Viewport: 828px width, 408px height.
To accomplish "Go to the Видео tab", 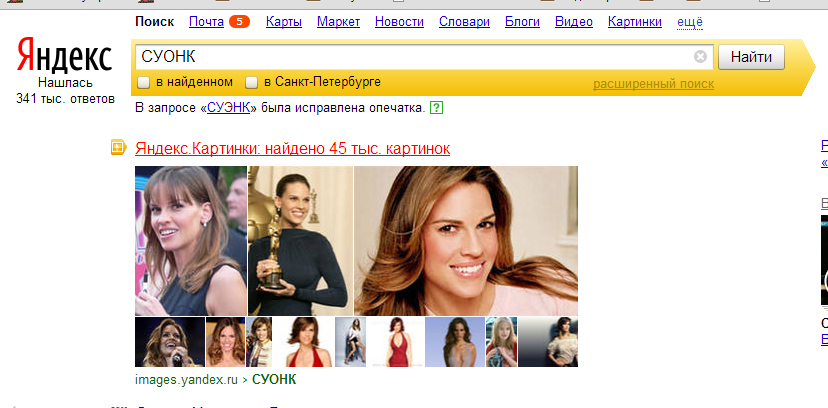I will tap(573, 21).
